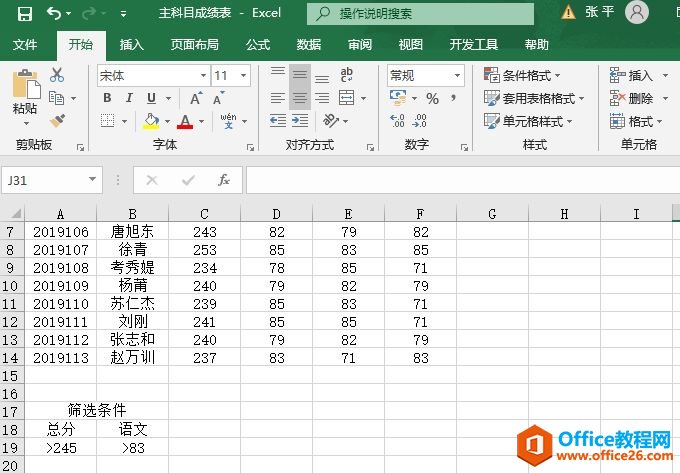Screen dimensions: 680x473
Task: Open the 开发工具 tab
Action: pos(474,45)
